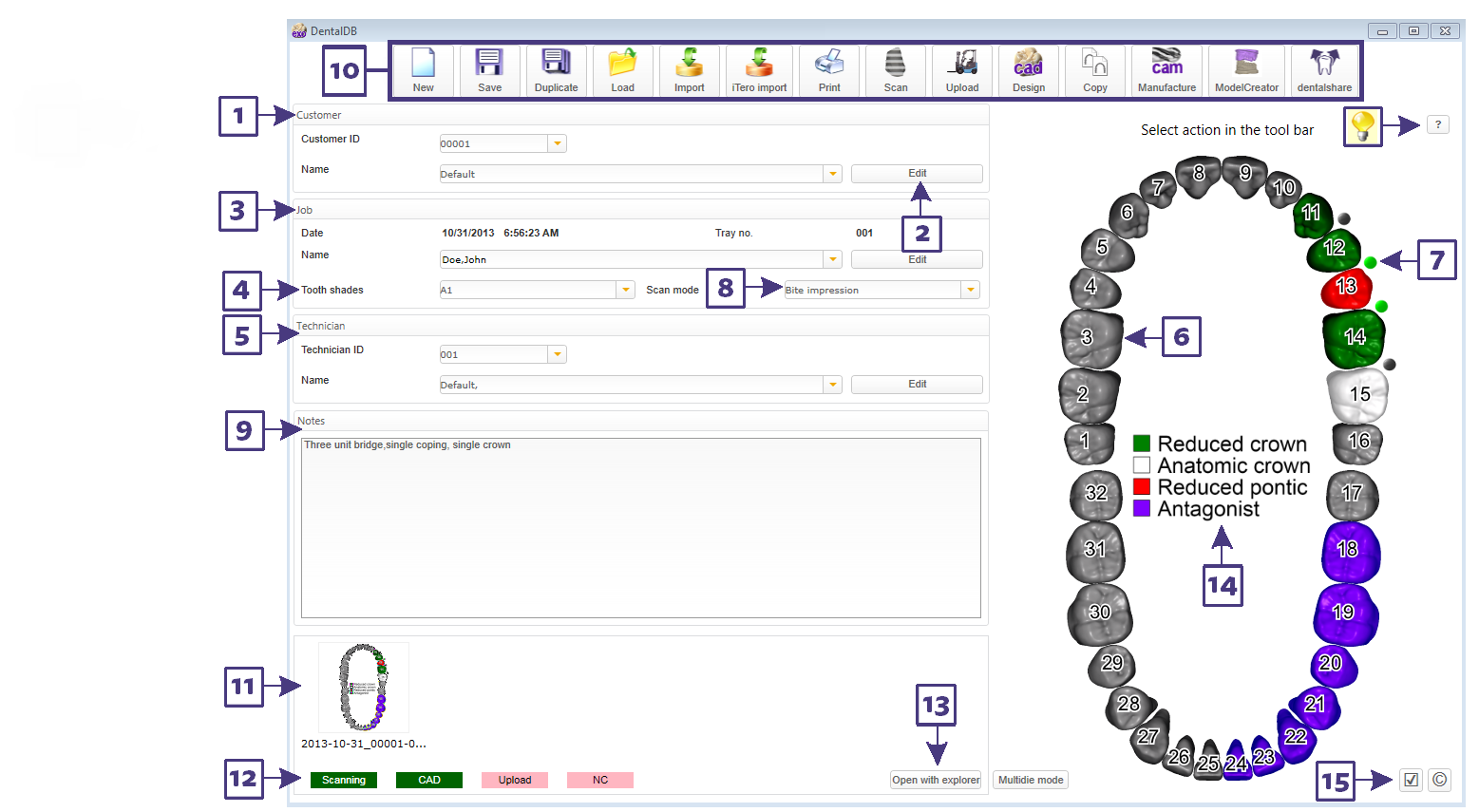Image resolution: width=1479 pixels, height=812 pixels.
Task: Click Open with explorer button
Action: tap(936, 780)
